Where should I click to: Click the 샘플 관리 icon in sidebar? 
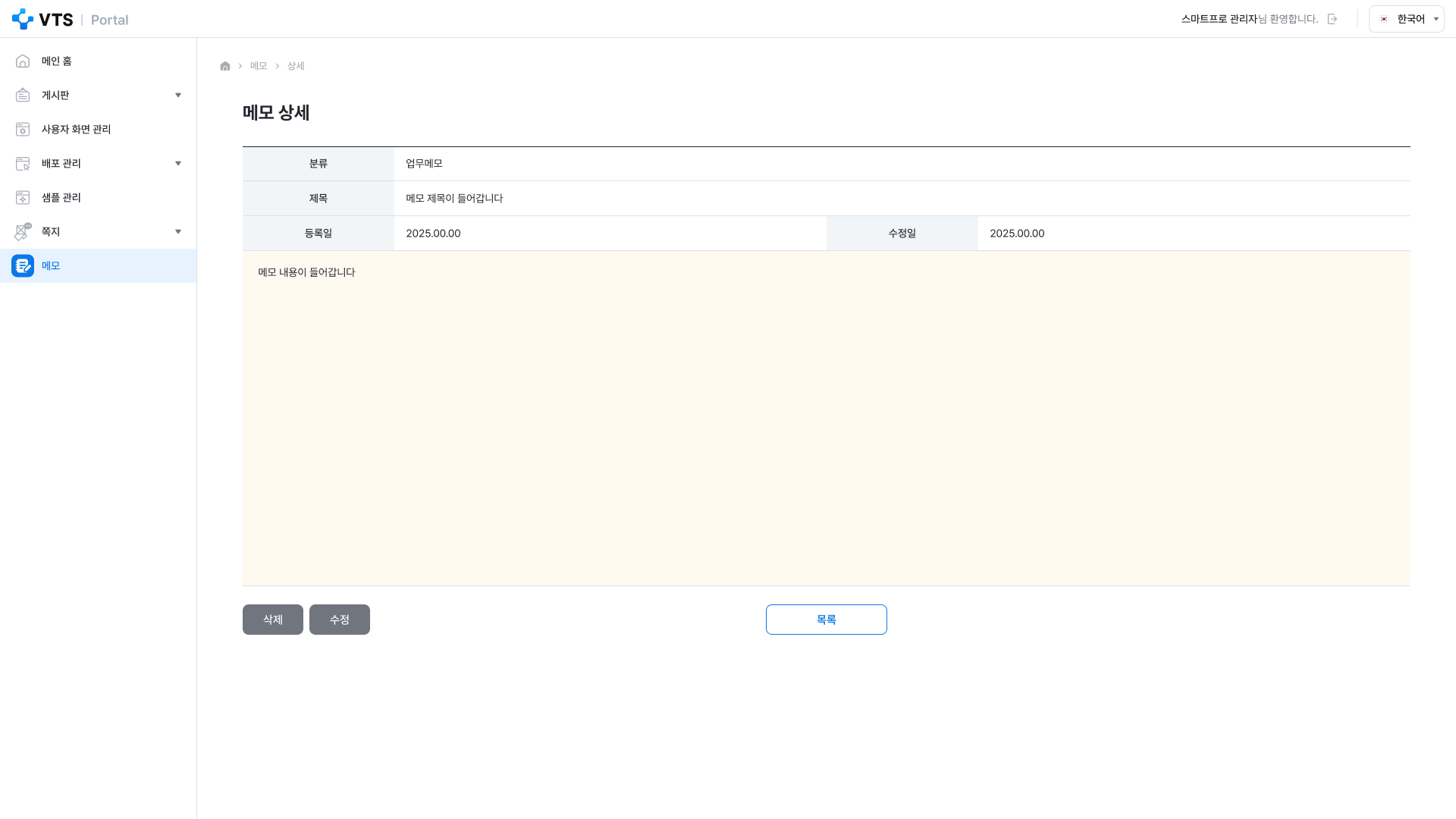(23, 197)
